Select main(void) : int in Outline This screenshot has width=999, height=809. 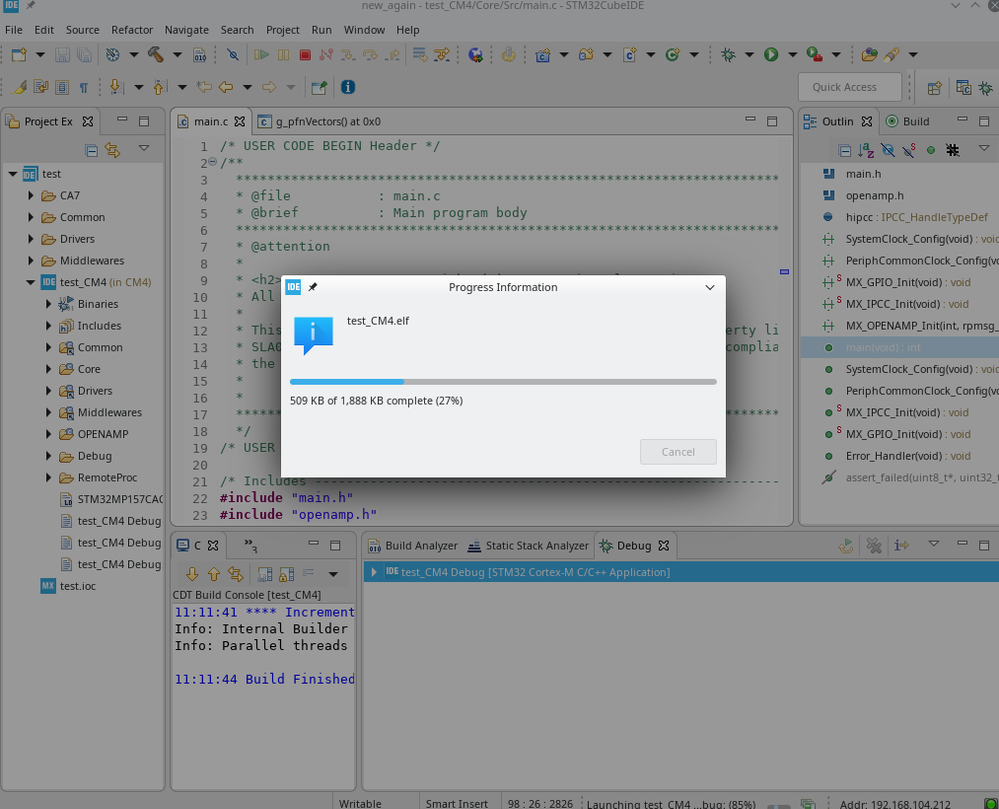(x=900, y=347)
